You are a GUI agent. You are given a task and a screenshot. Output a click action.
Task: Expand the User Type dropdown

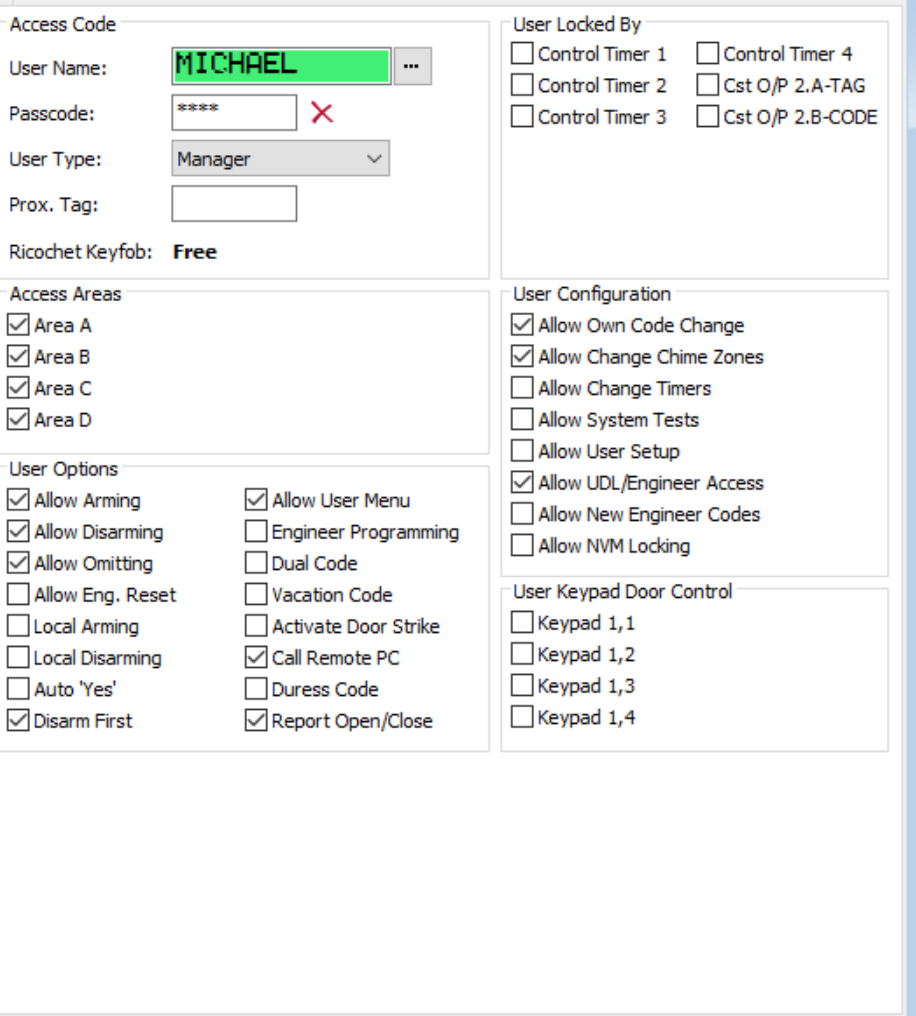tap(280, 159)
